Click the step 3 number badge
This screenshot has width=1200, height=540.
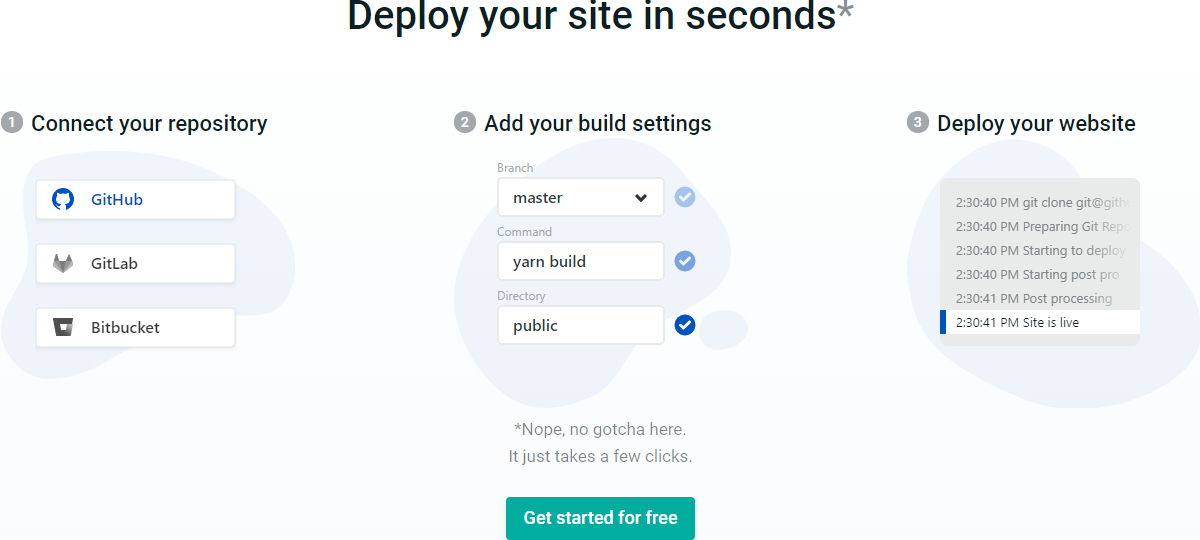click(x=917, y=123)
